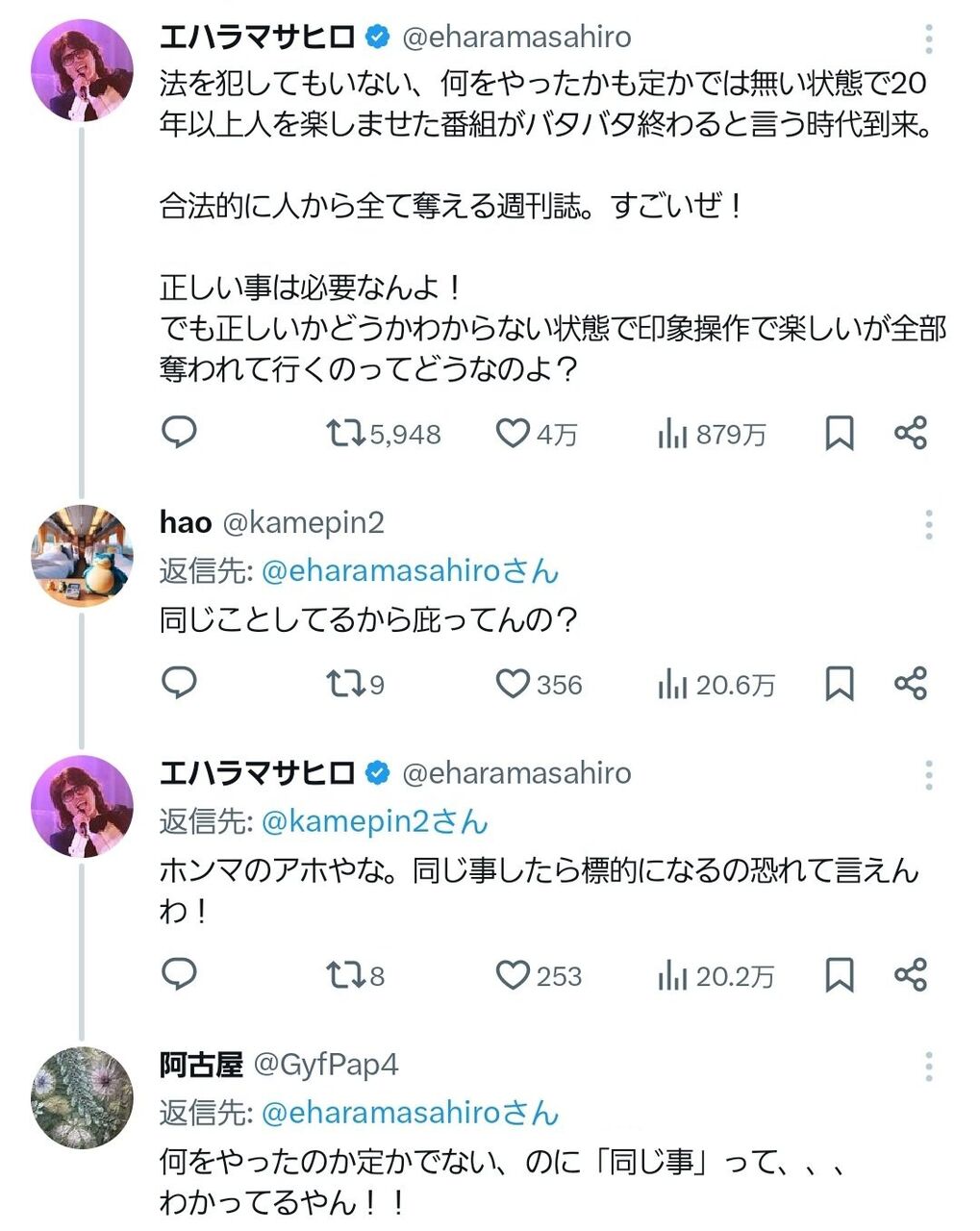Image resolution: width=980 pixels, height=1231 pixels.
Task: Open hao's Snorlax profile picture
Action: [82, 555]
